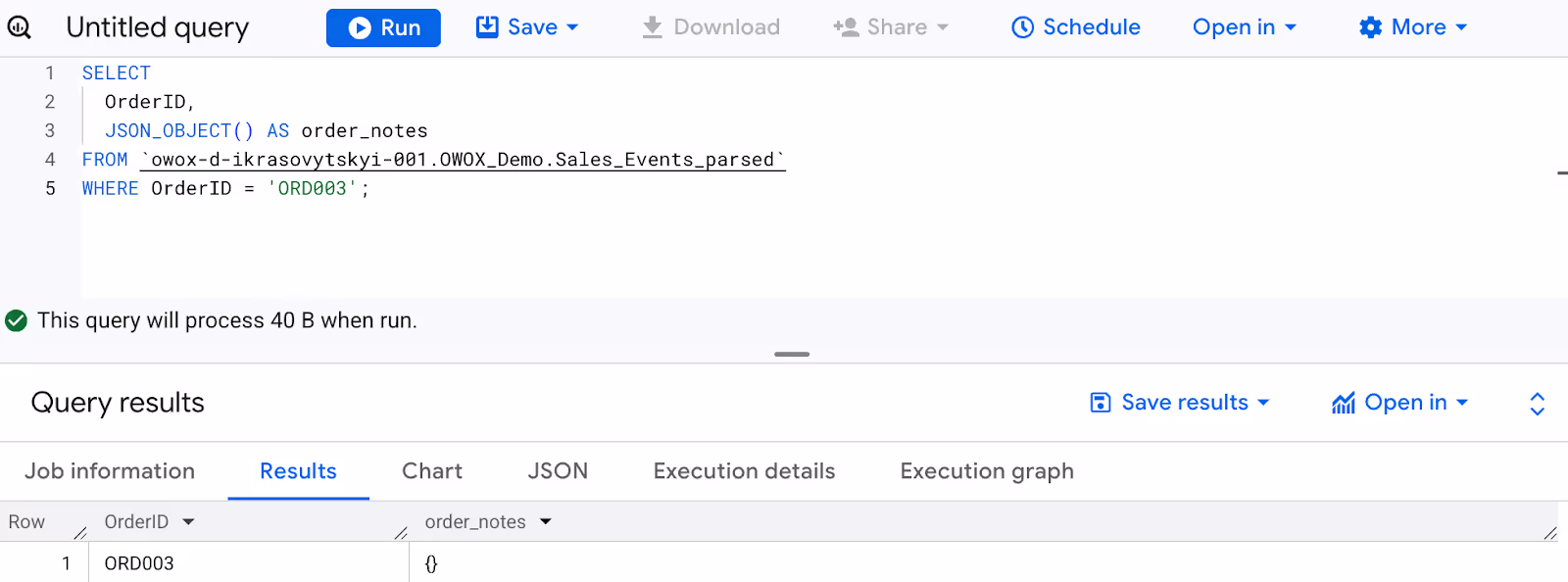This screenshot has height=582, width=1568.
Task: Switch to the Job information tab
Action: tap(110, 471)
